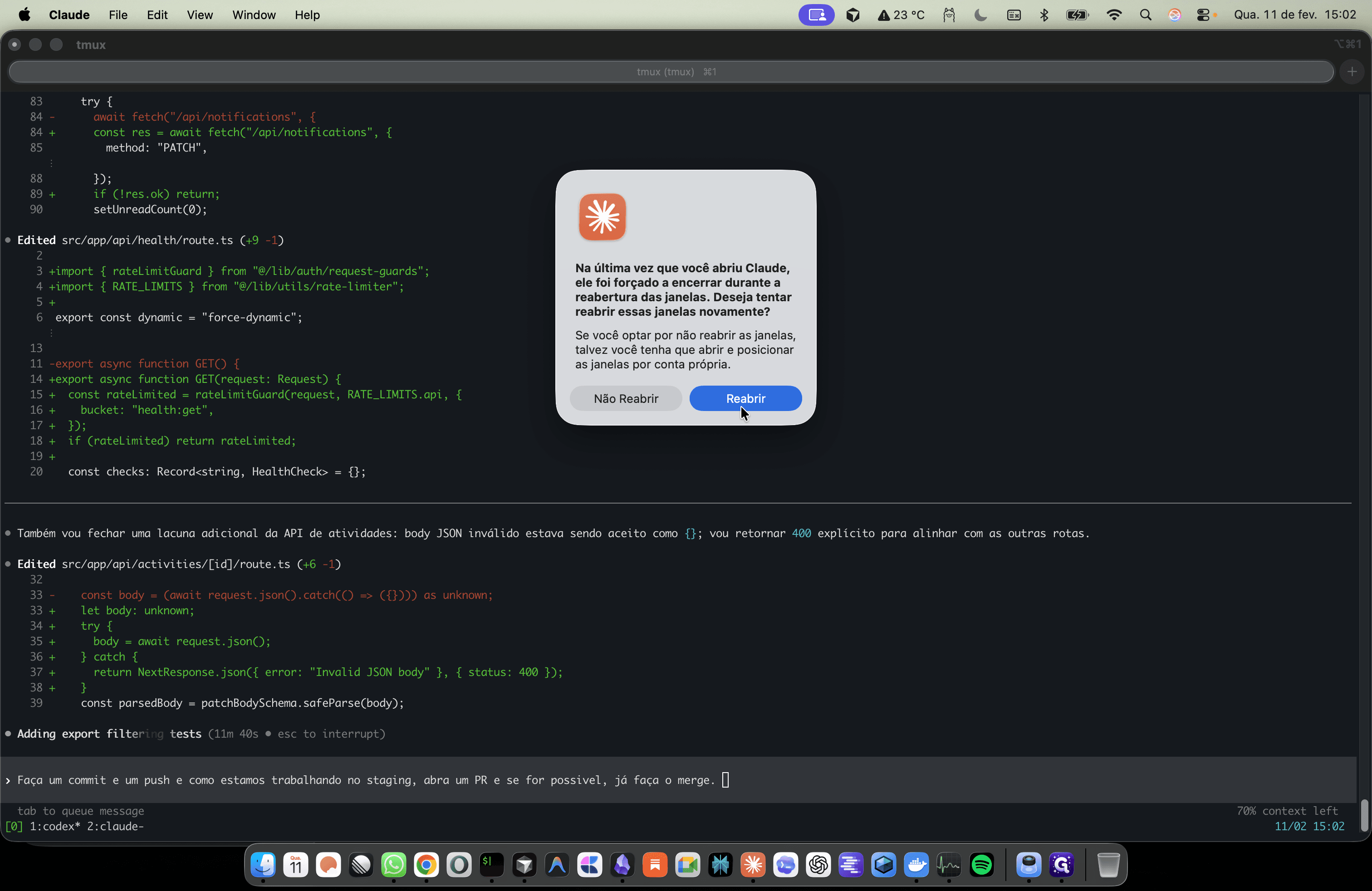
Task: Click the Reabrir button in the dialog
Action: coord(745,398)
